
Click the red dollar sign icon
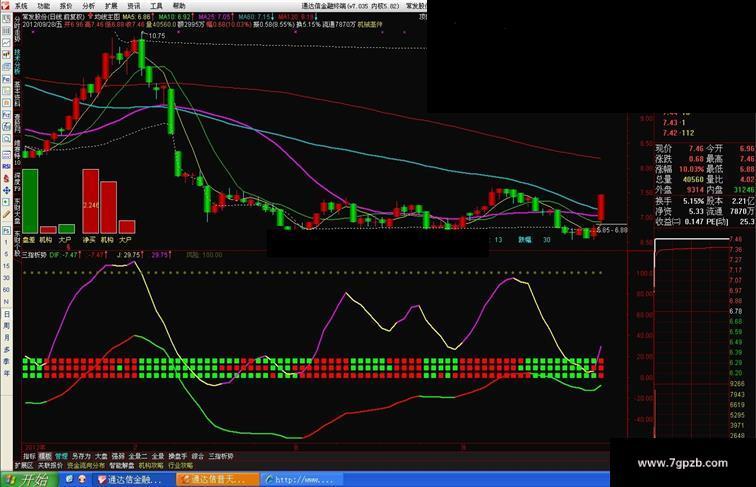tap(6, 178)
